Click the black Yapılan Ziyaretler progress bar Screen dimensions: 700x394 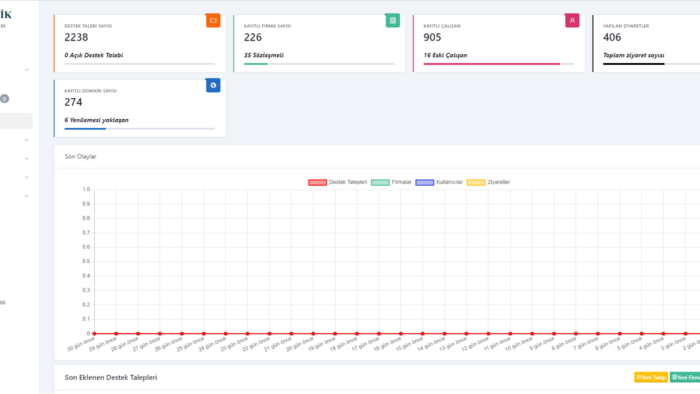pos(651,64)
